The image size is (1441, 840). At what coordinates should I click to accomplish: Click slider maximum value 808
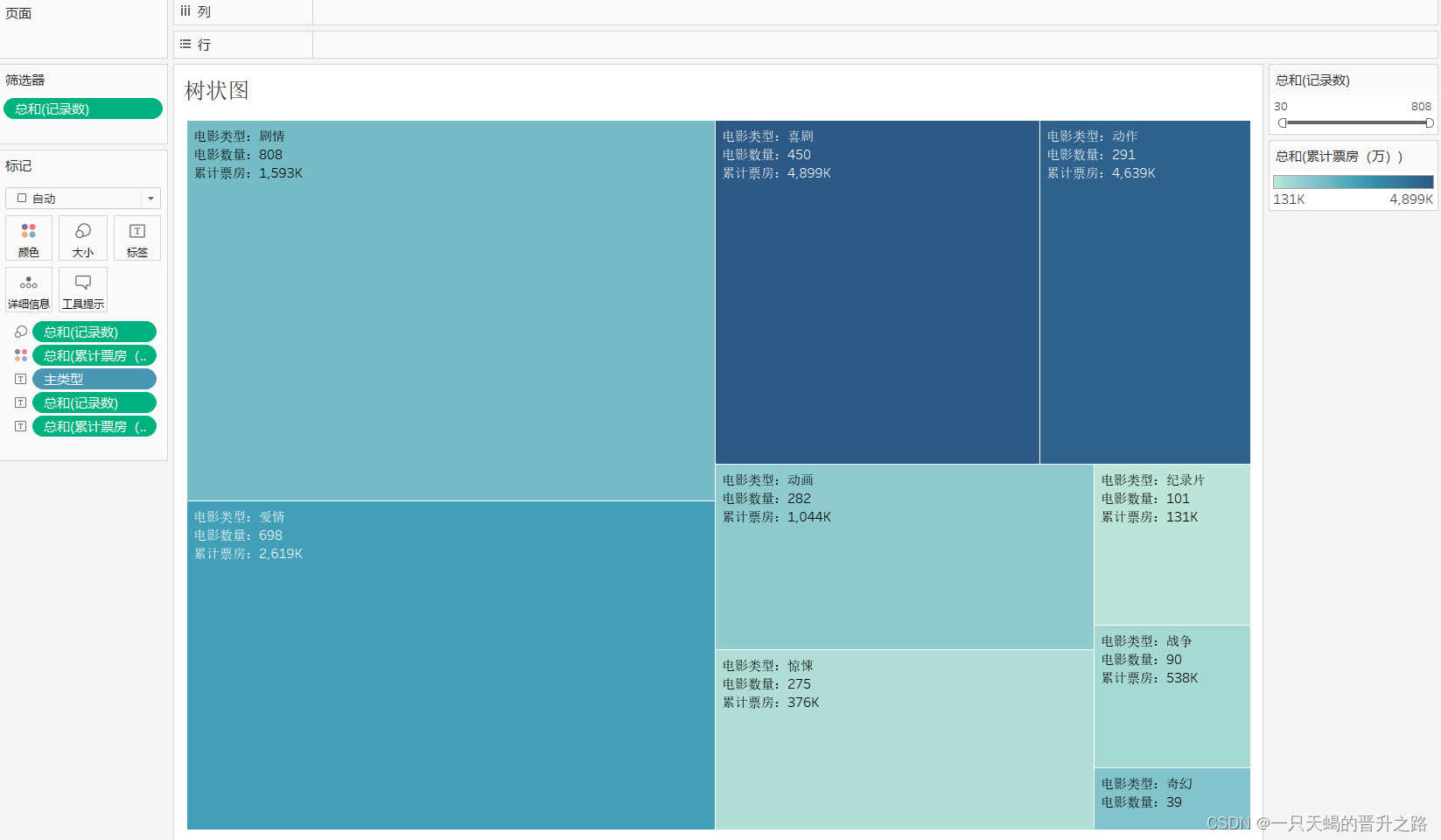pyautogui.click(x=1422, y=106)
